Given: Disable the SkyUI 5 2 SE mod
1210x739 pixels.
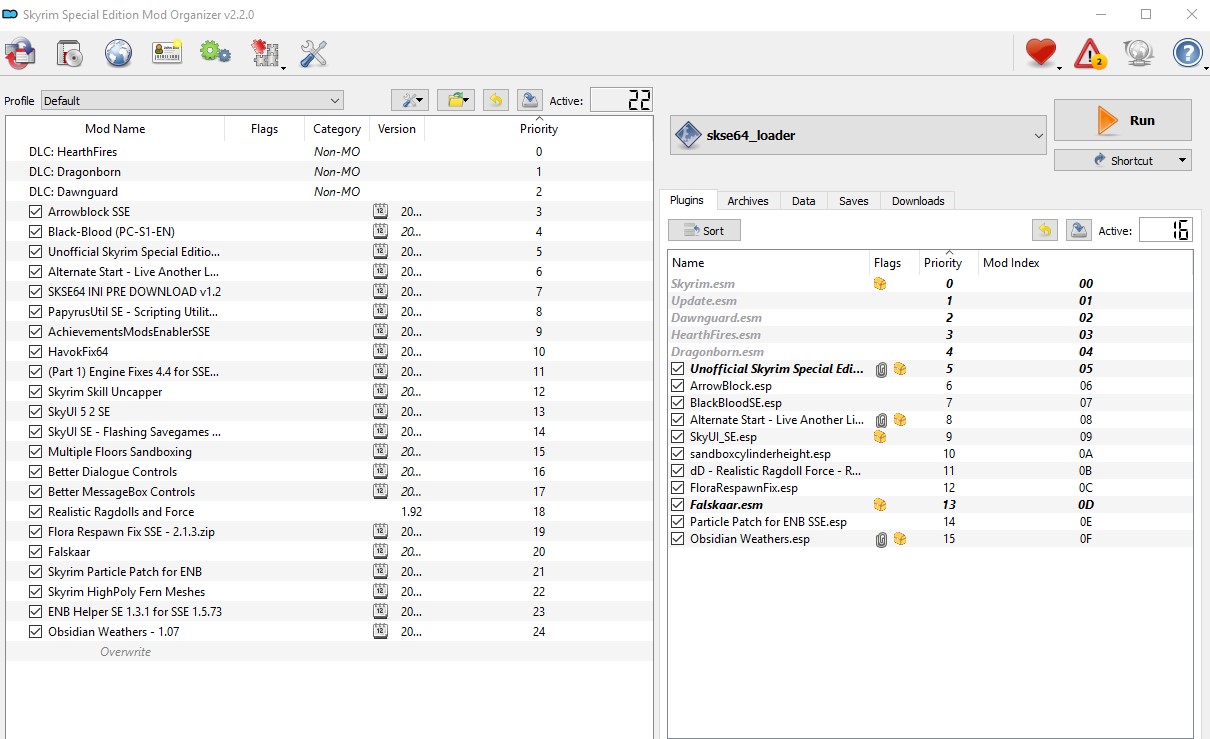Looking at the screenshot, I should click(36, 411).
